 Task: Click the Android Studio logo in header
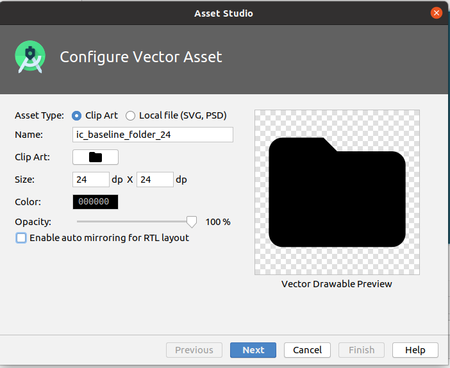pos(30,57)
